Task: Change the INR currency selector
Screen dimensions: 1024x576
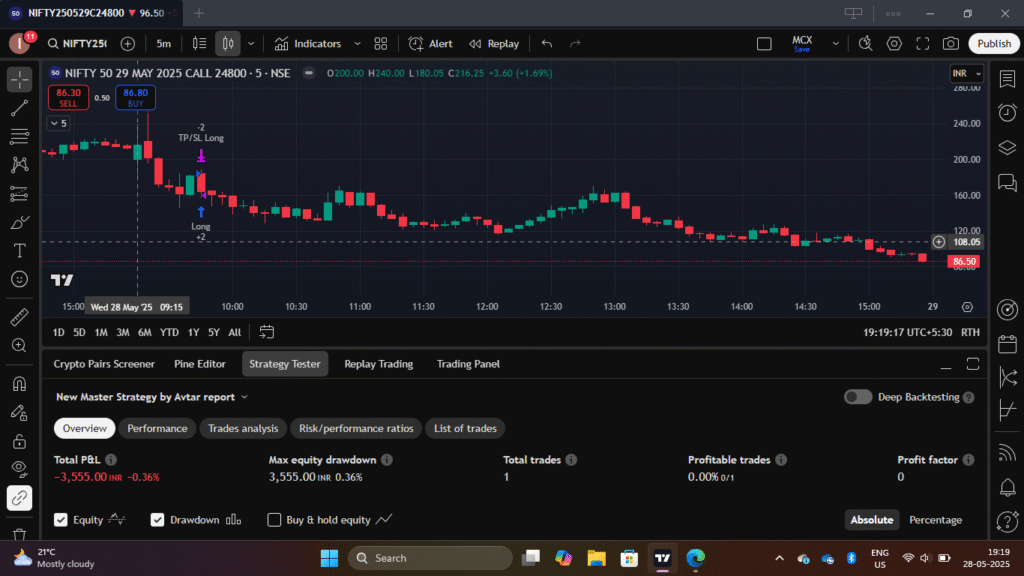Action: tap(967, 73)
